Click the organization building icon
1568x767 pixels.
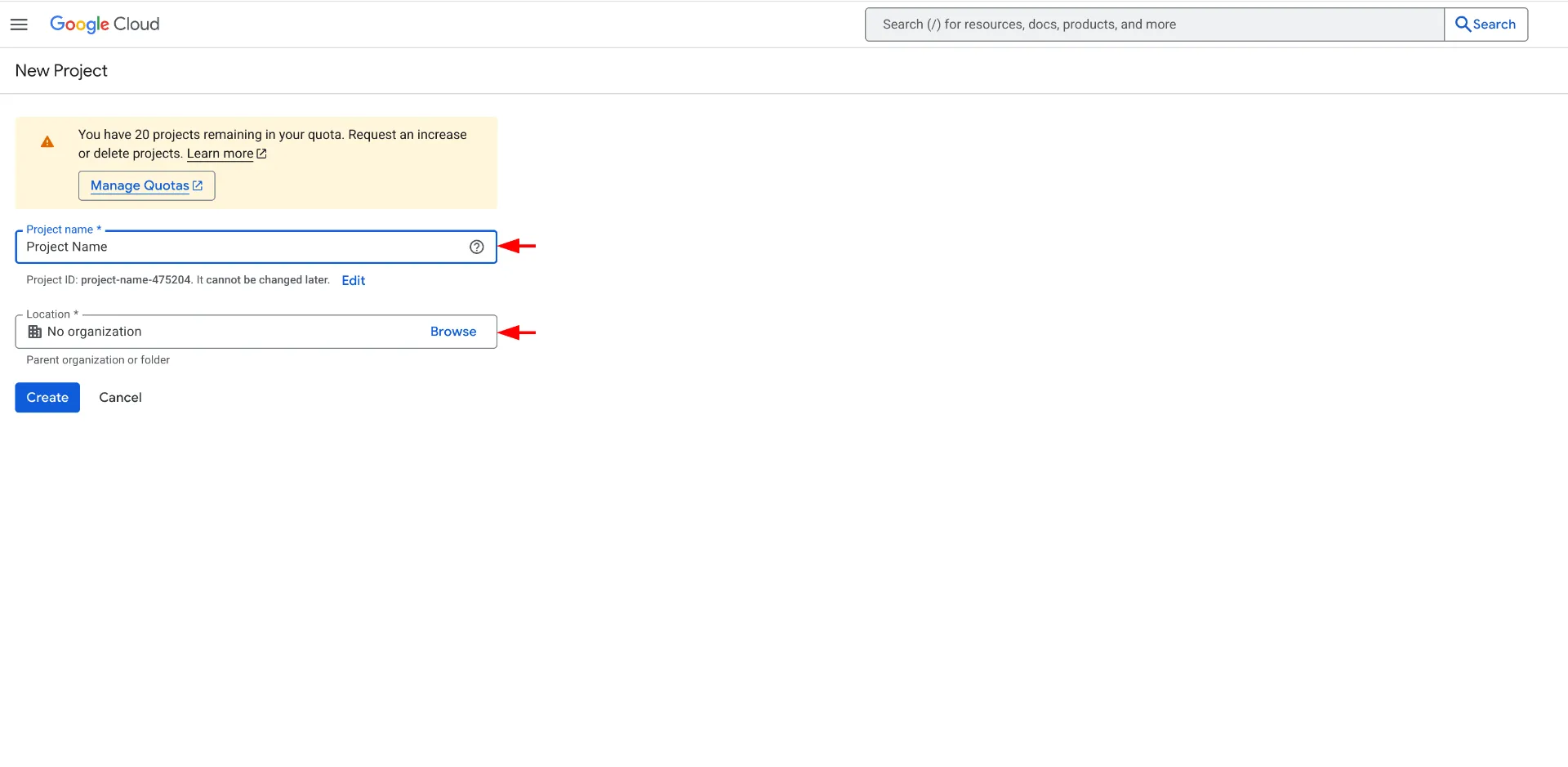tap(35, 332)
